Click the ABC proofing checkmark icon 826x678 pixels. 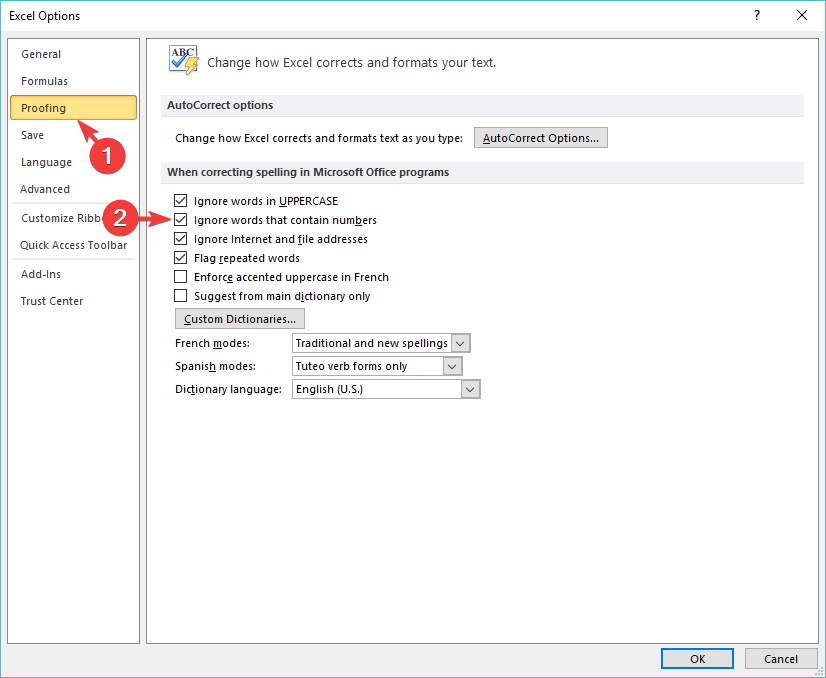pos(183,60)
